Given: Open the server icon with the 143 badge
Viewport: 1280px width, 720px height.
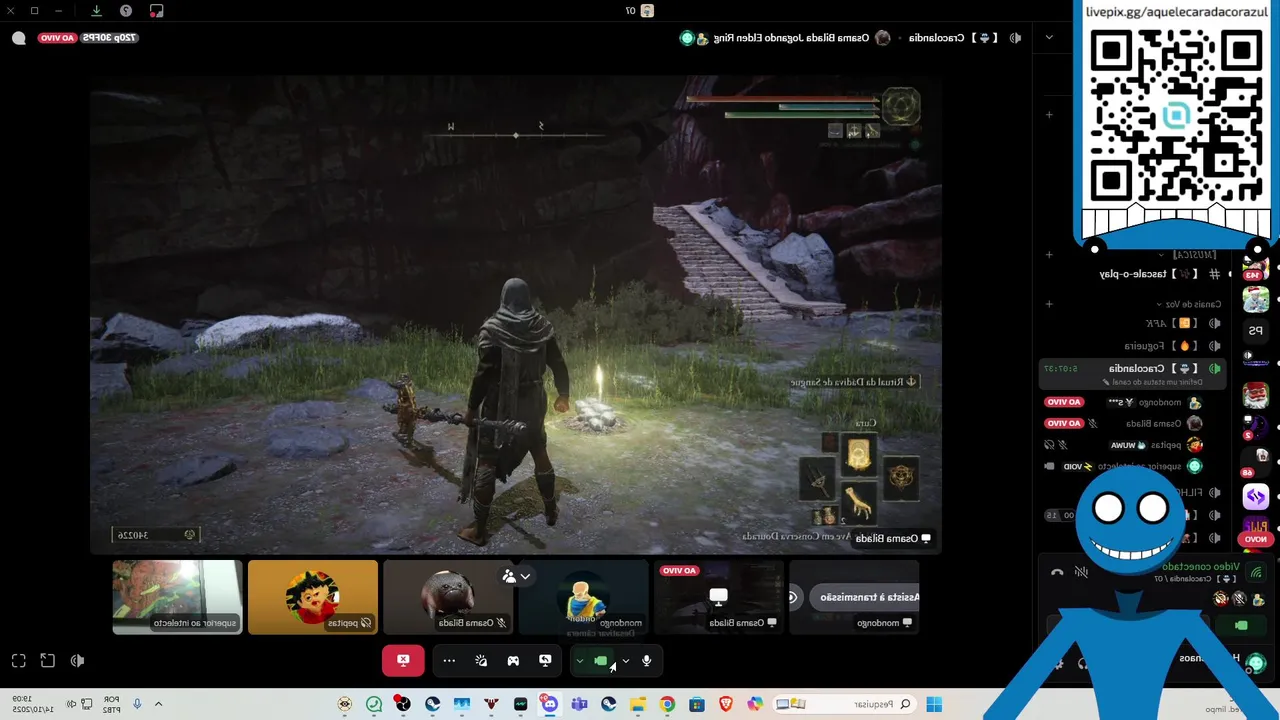Looking at the screenshot, I should [1256, 268].
